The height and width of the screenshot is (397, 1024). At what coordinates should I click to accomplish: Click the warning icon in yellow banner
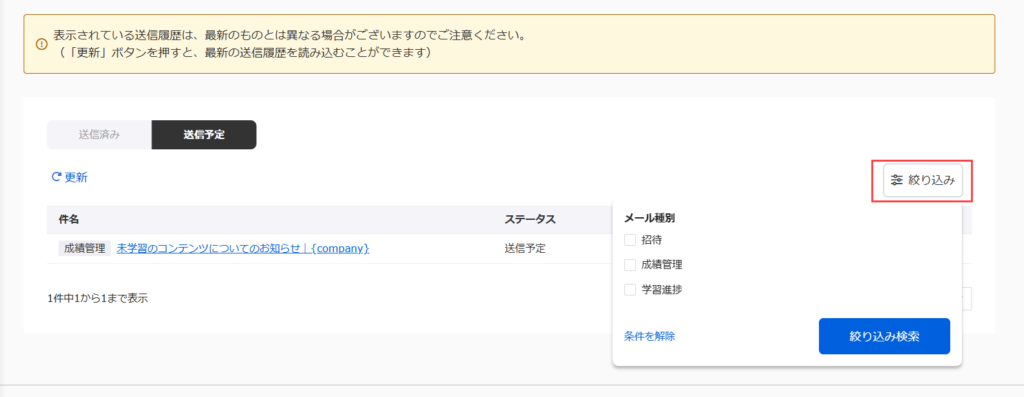click(x=41, y=44)
